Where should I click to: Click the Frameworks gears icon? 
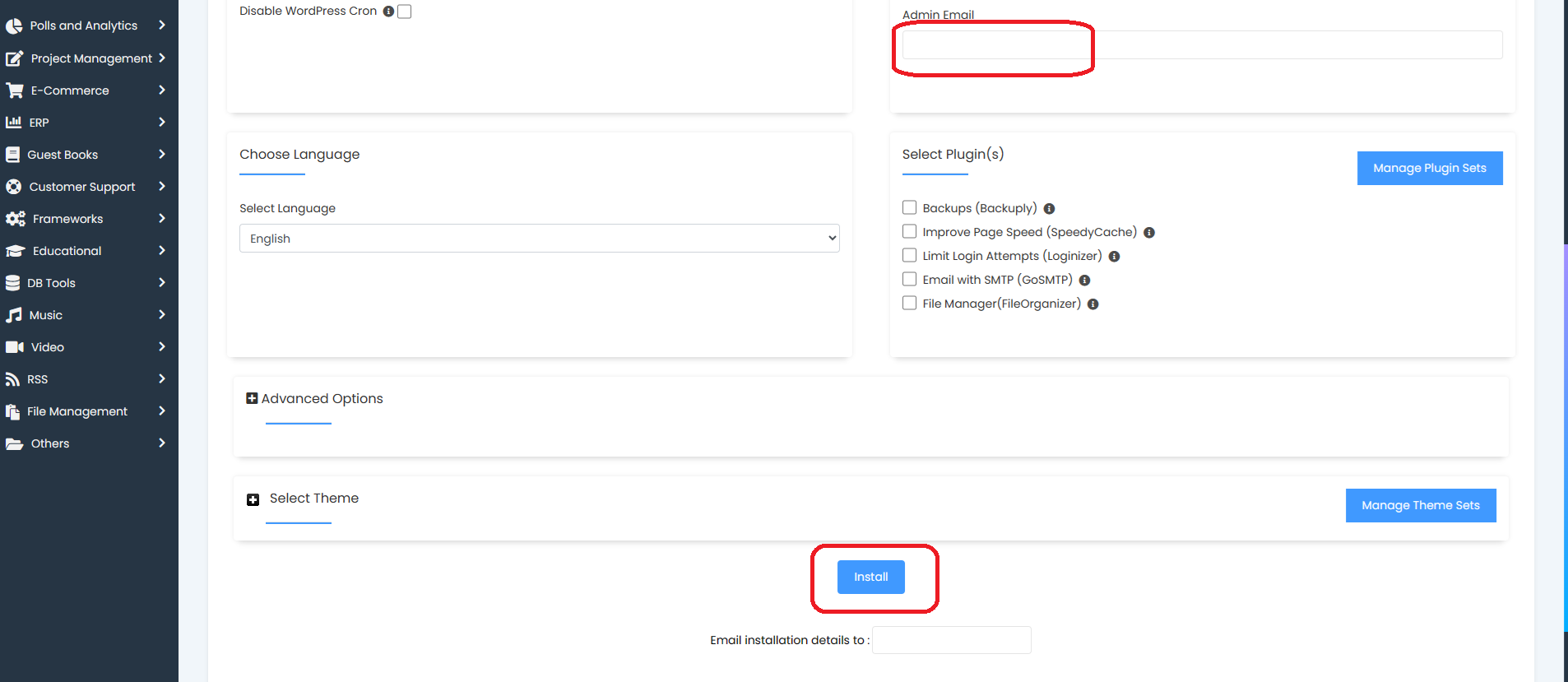[15, 219]
